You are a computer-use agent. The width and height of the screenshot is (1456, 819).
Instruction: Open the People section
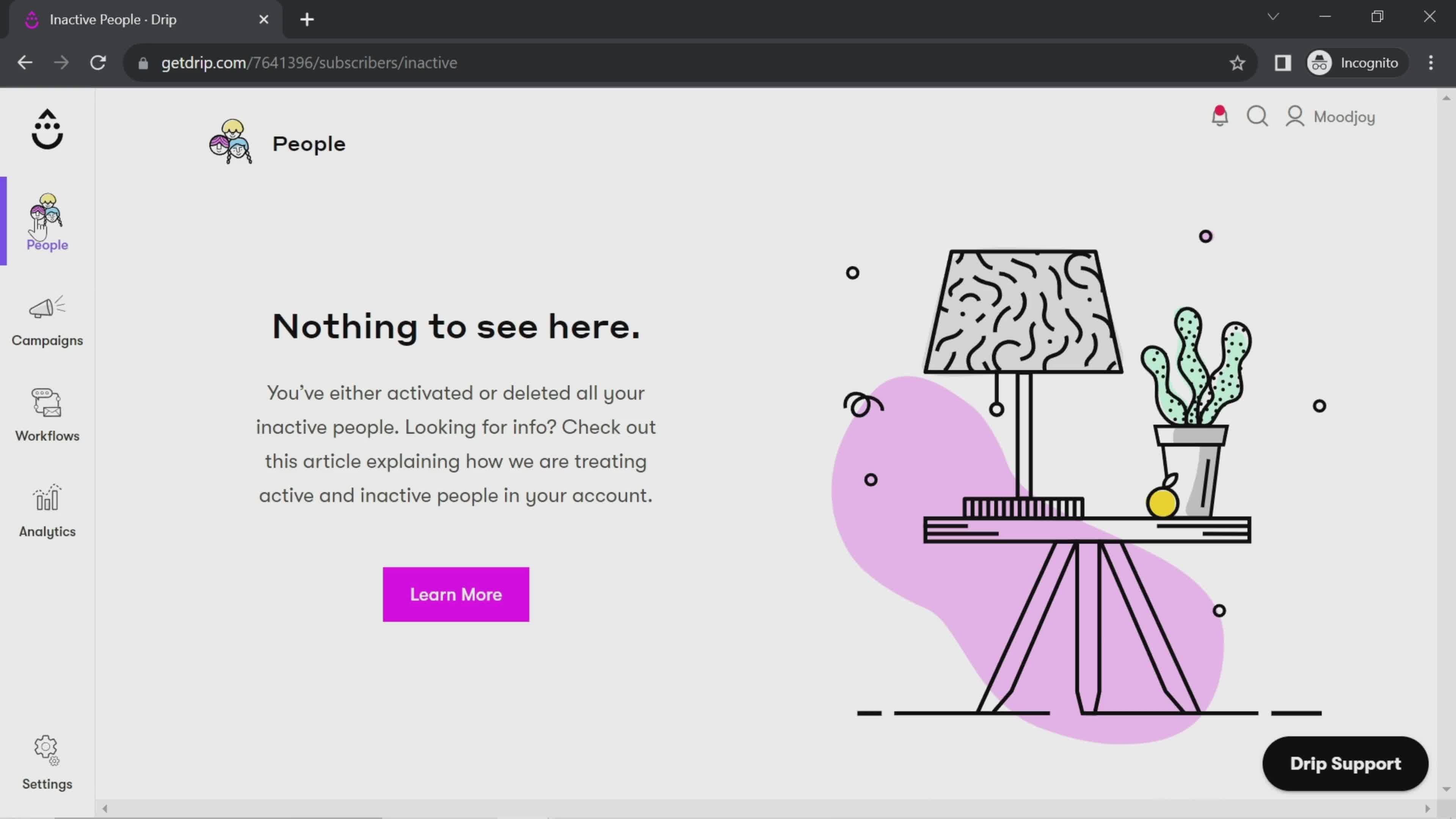[x=47, y=221]
